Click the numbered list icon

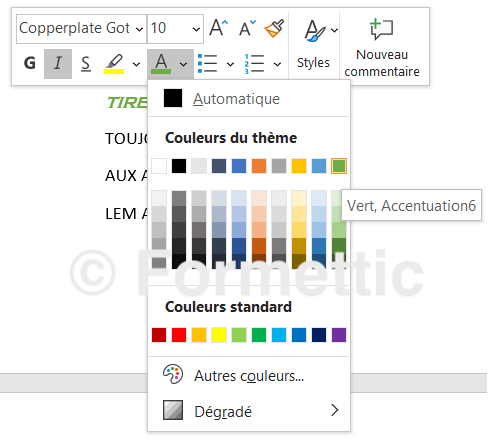[x=254, y=64]
